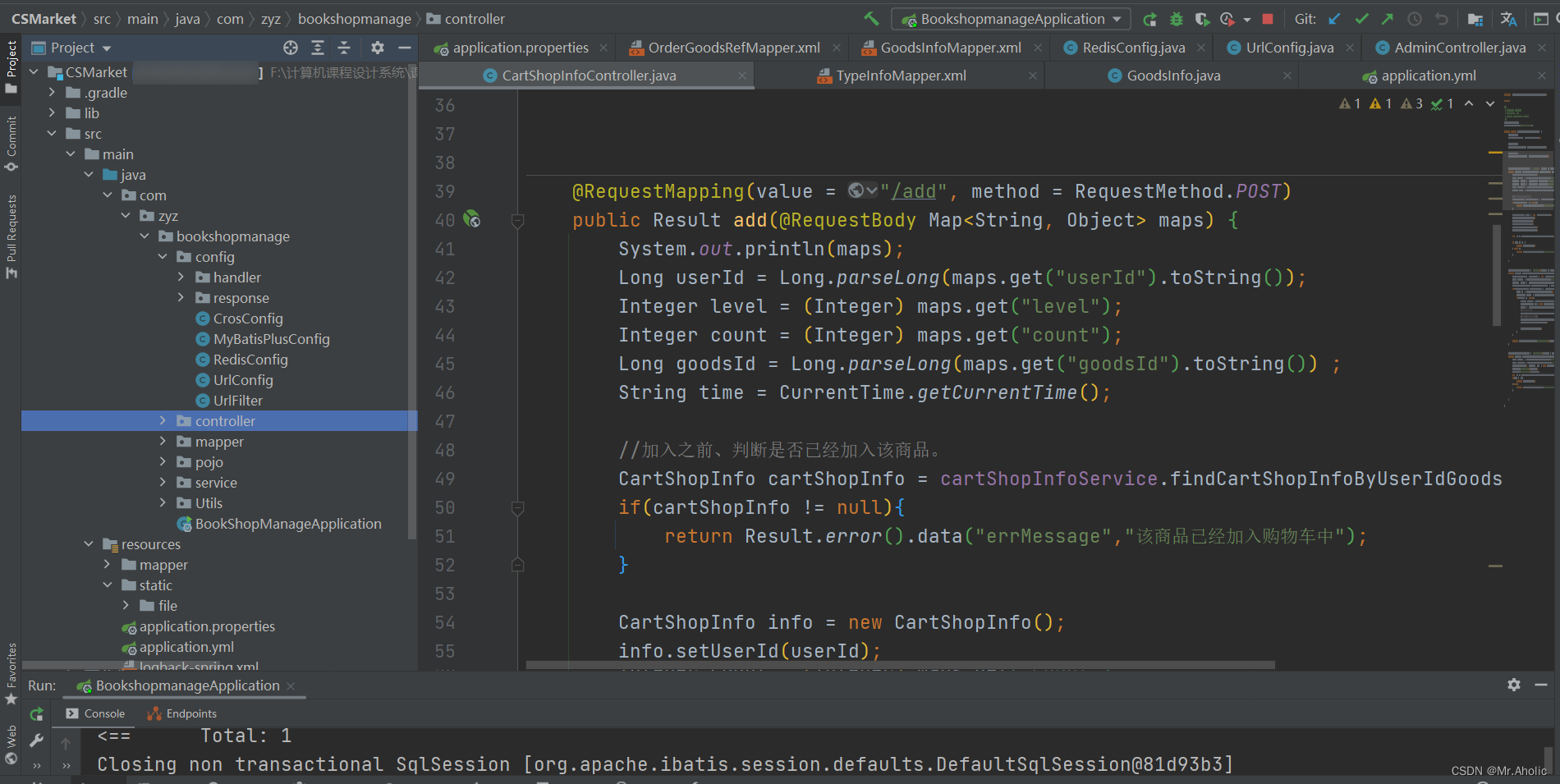
Task: Toggle code folding on line 50
Action: point(517,508)
